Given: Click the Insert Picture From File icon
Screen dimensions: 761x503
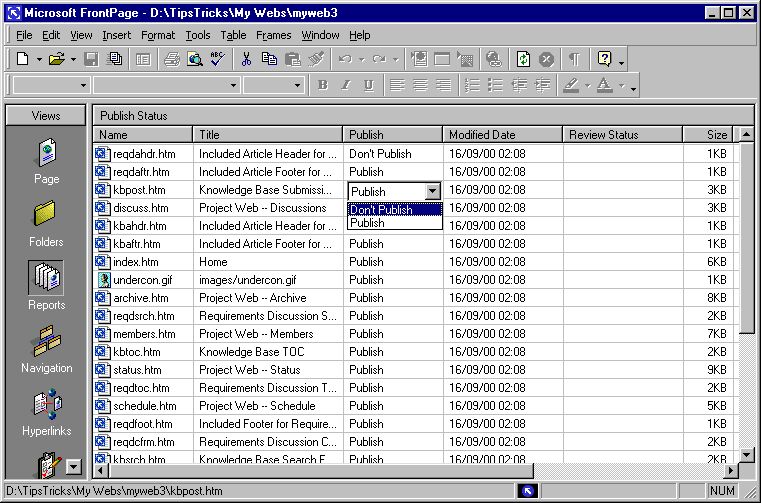Looking at the screenshot, I should point(465,59).
